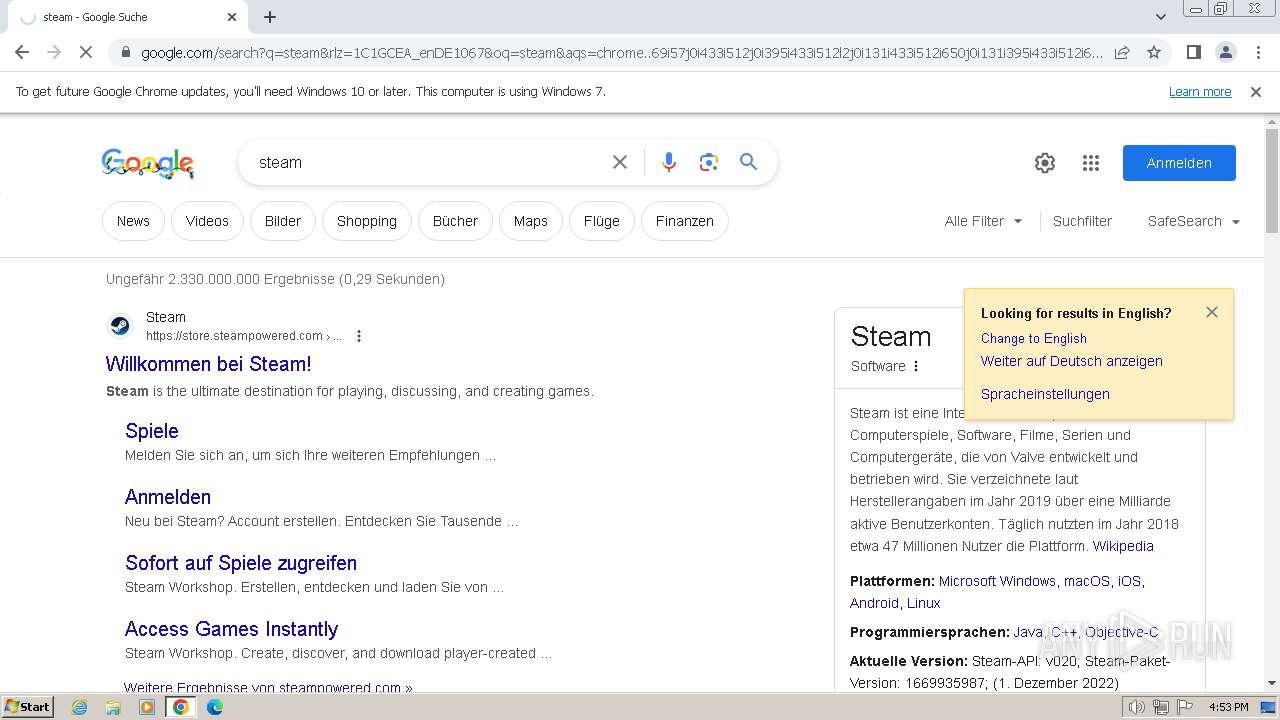The width and height of the screenshot is (1280, 720).
Task: Click the blue search magnifier icon
Action: pyautogui.click(x=748, y=162)
